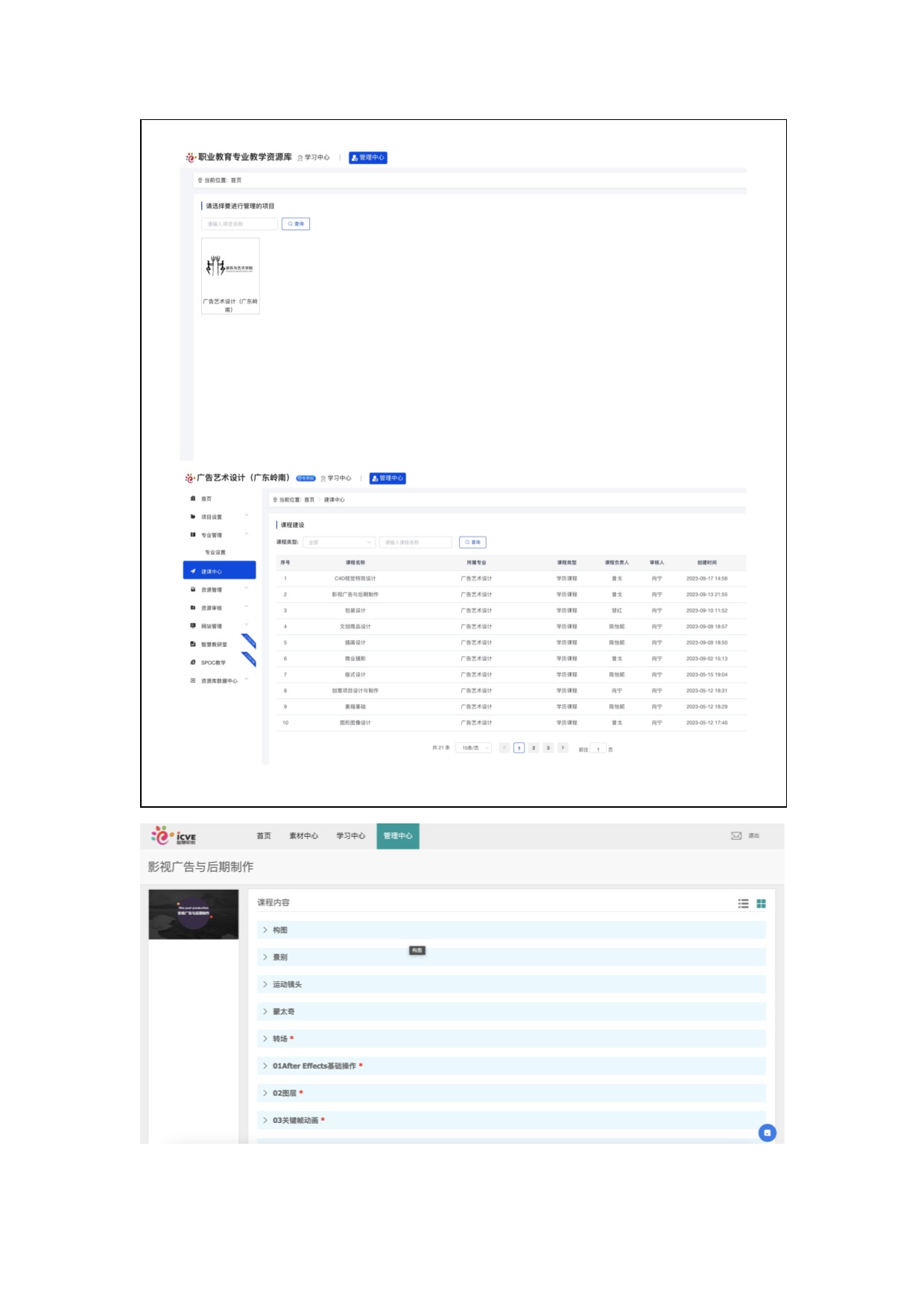Collapse the 专业管理 sidebar chevron
924x1307 pixels.
[x=247, y=534]
